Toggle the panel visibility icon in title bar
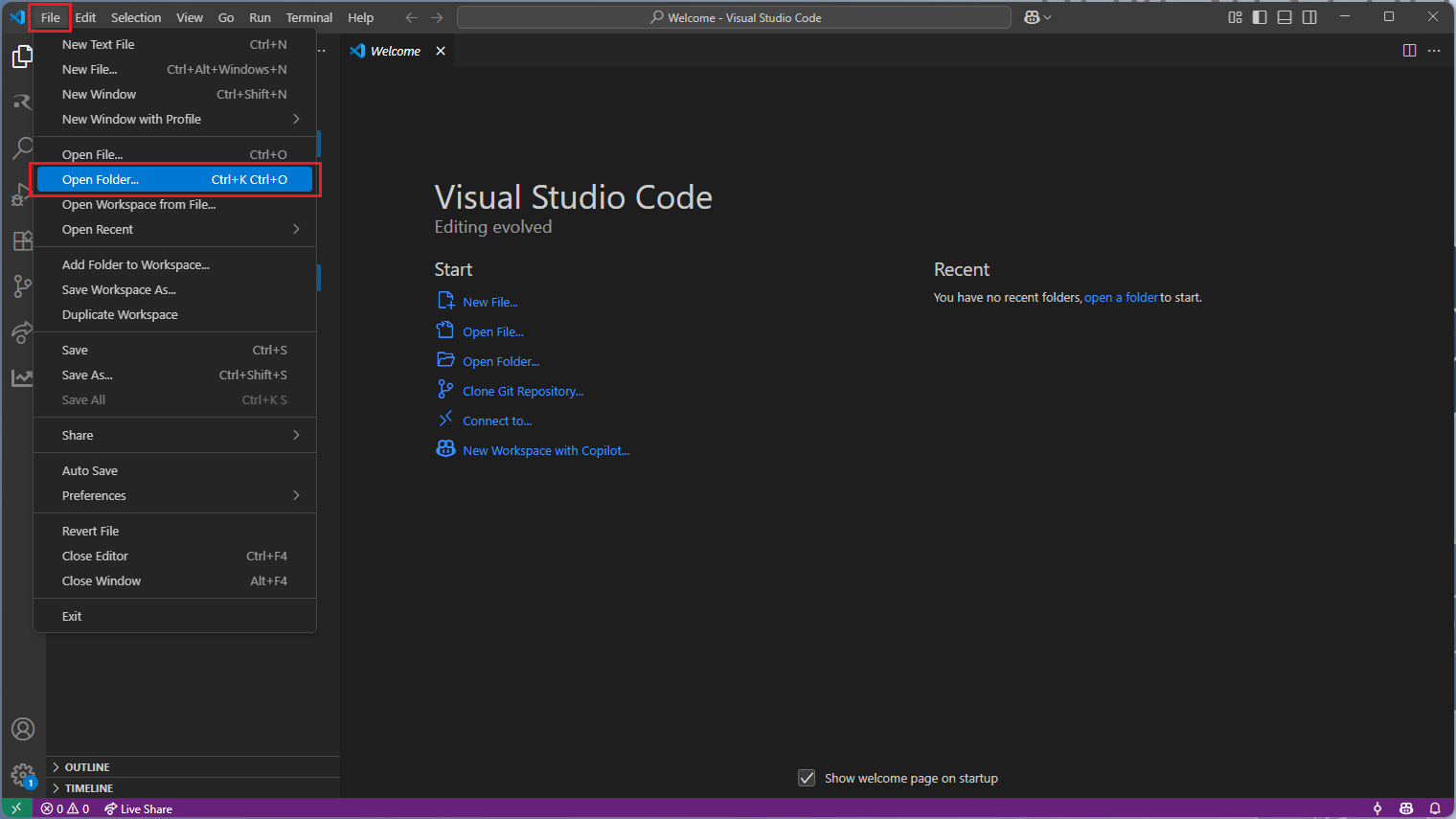 (1285, 16)
